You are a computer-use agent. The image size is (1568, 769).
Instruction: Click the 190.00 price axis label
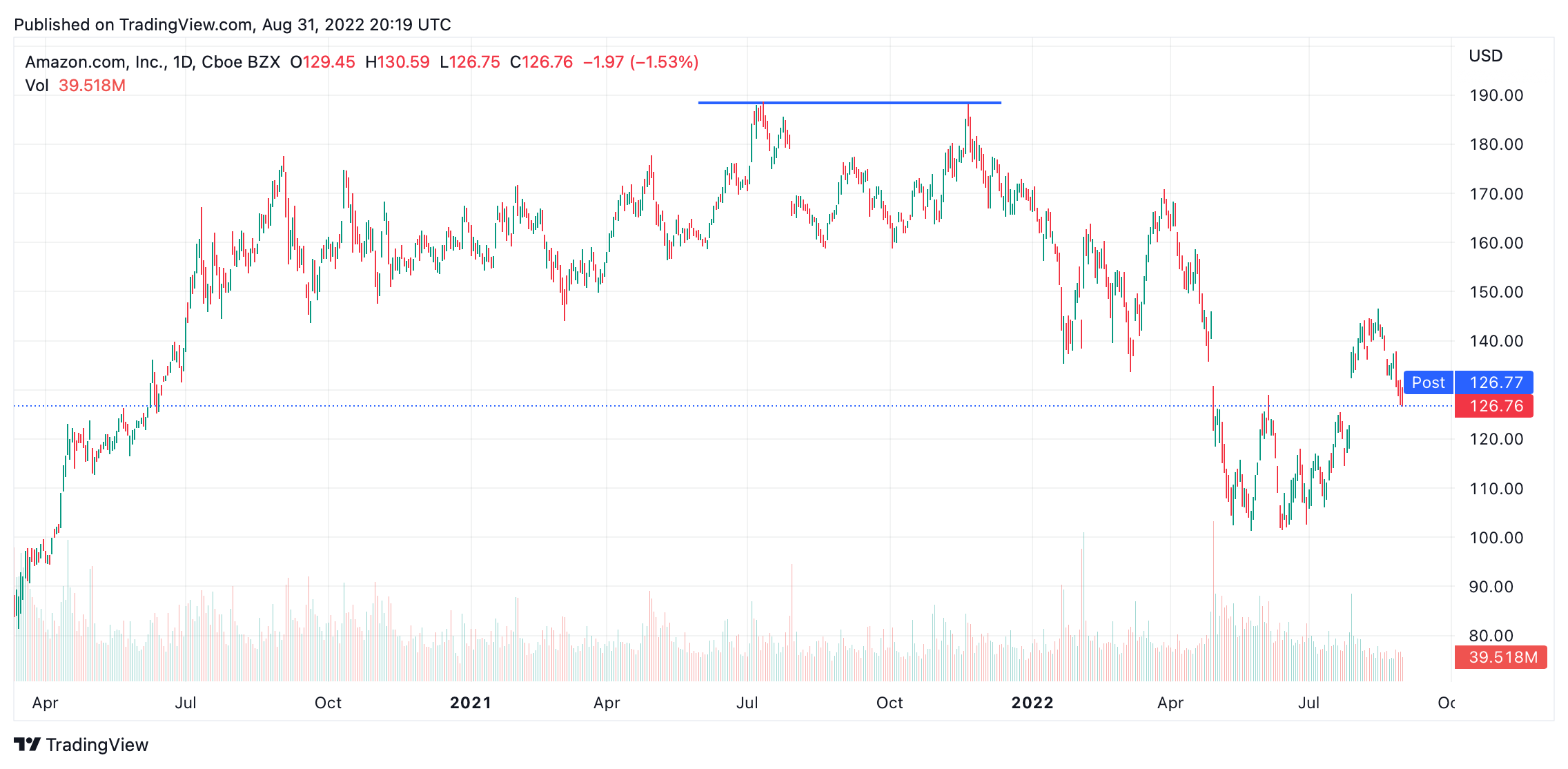[1496, 95]
